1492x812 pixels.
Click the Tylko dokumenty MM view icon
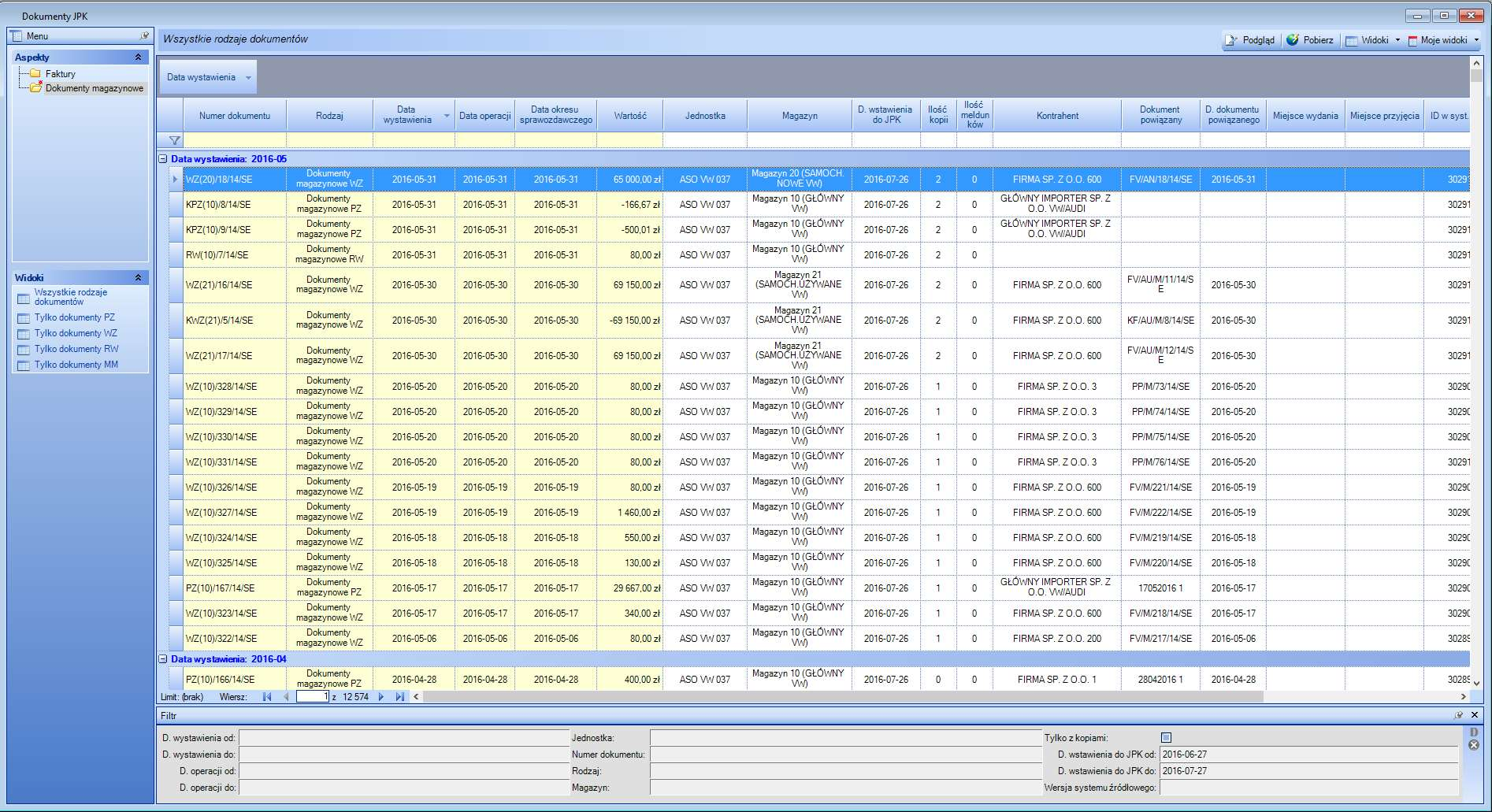pos(24,365)
